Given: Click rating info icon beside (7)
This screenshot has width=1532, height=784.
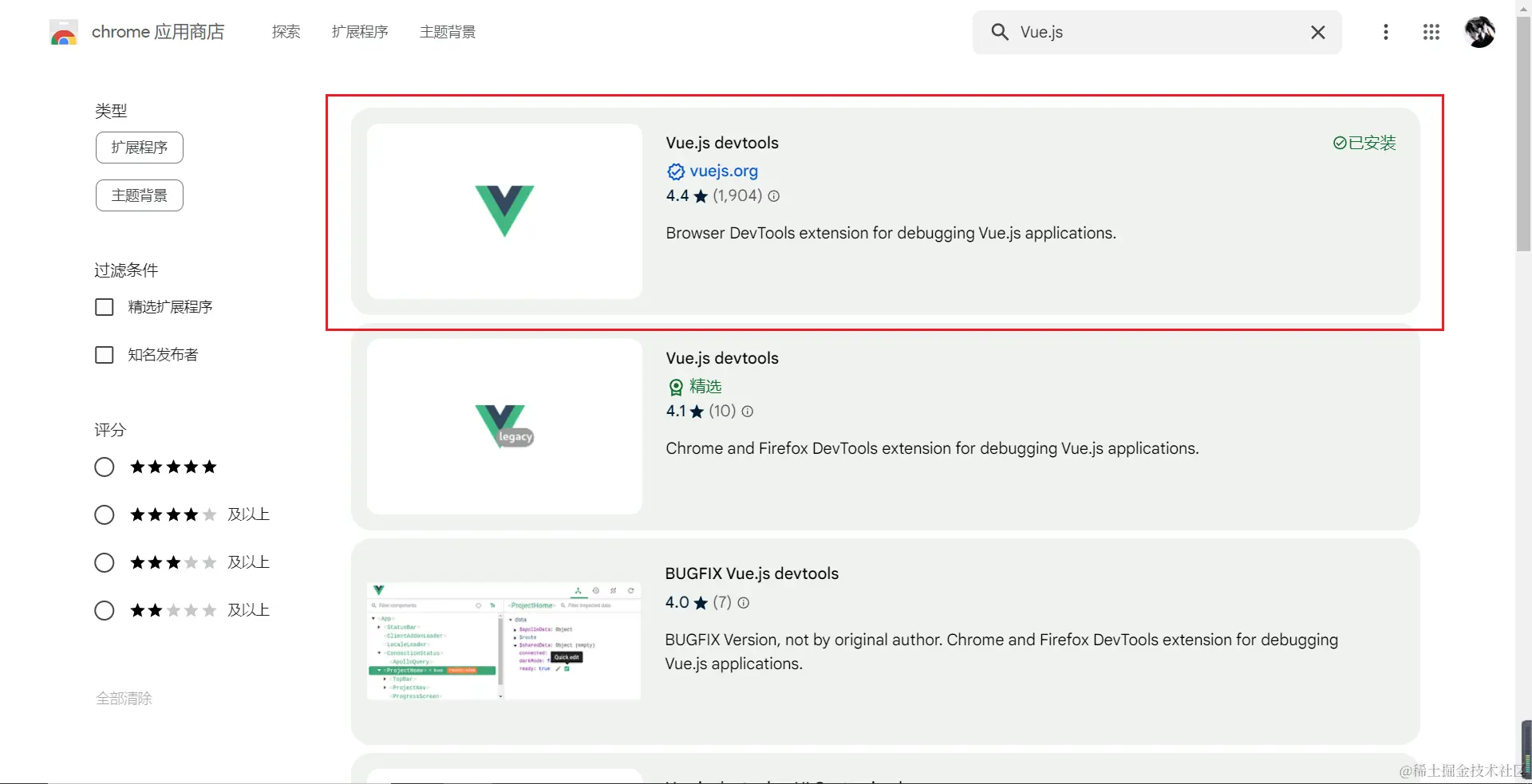Looking at the screenshot, I should (x=744, y=603).
